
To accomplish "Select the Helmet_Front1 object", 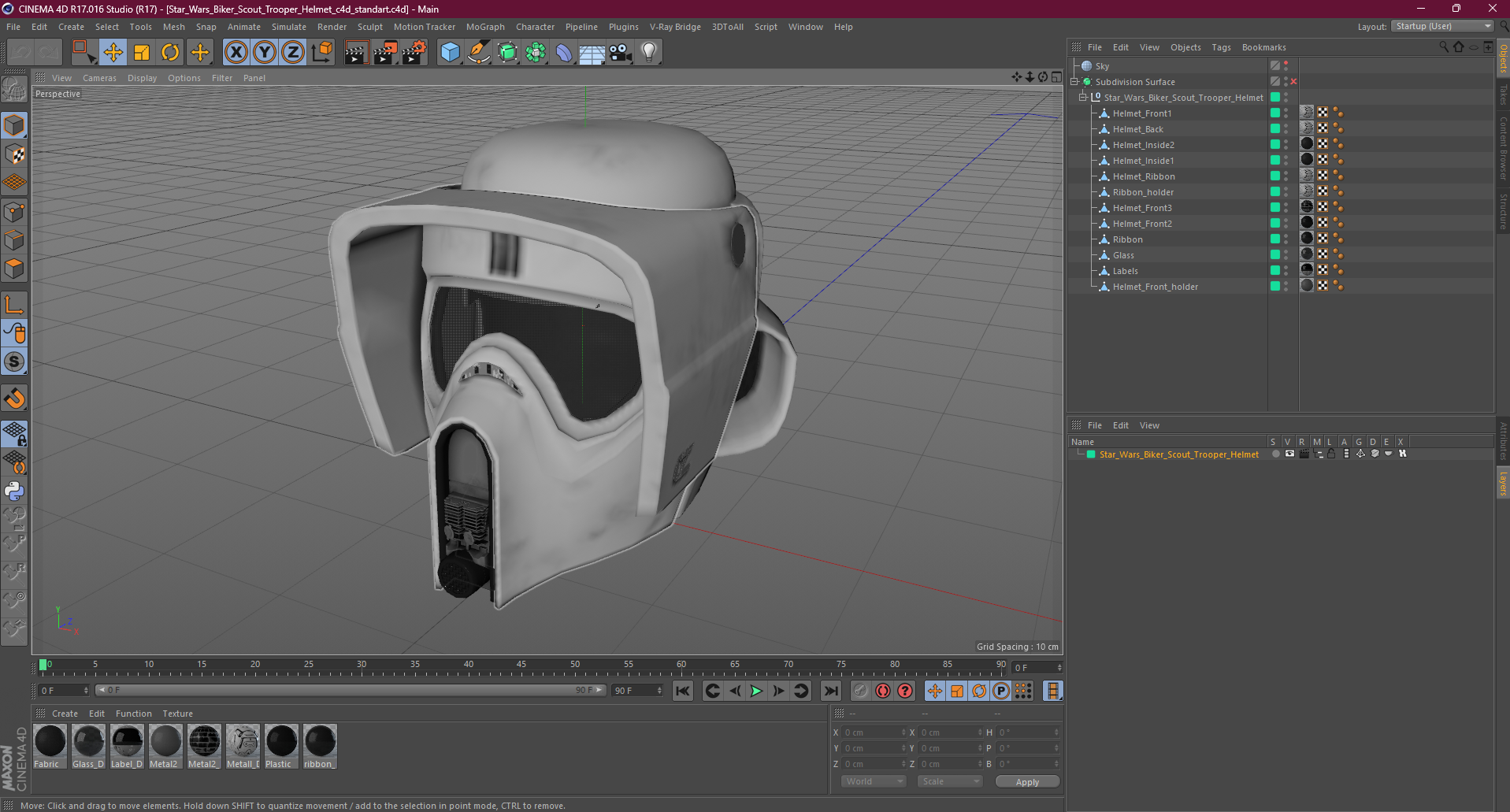I will (1141, 113).
